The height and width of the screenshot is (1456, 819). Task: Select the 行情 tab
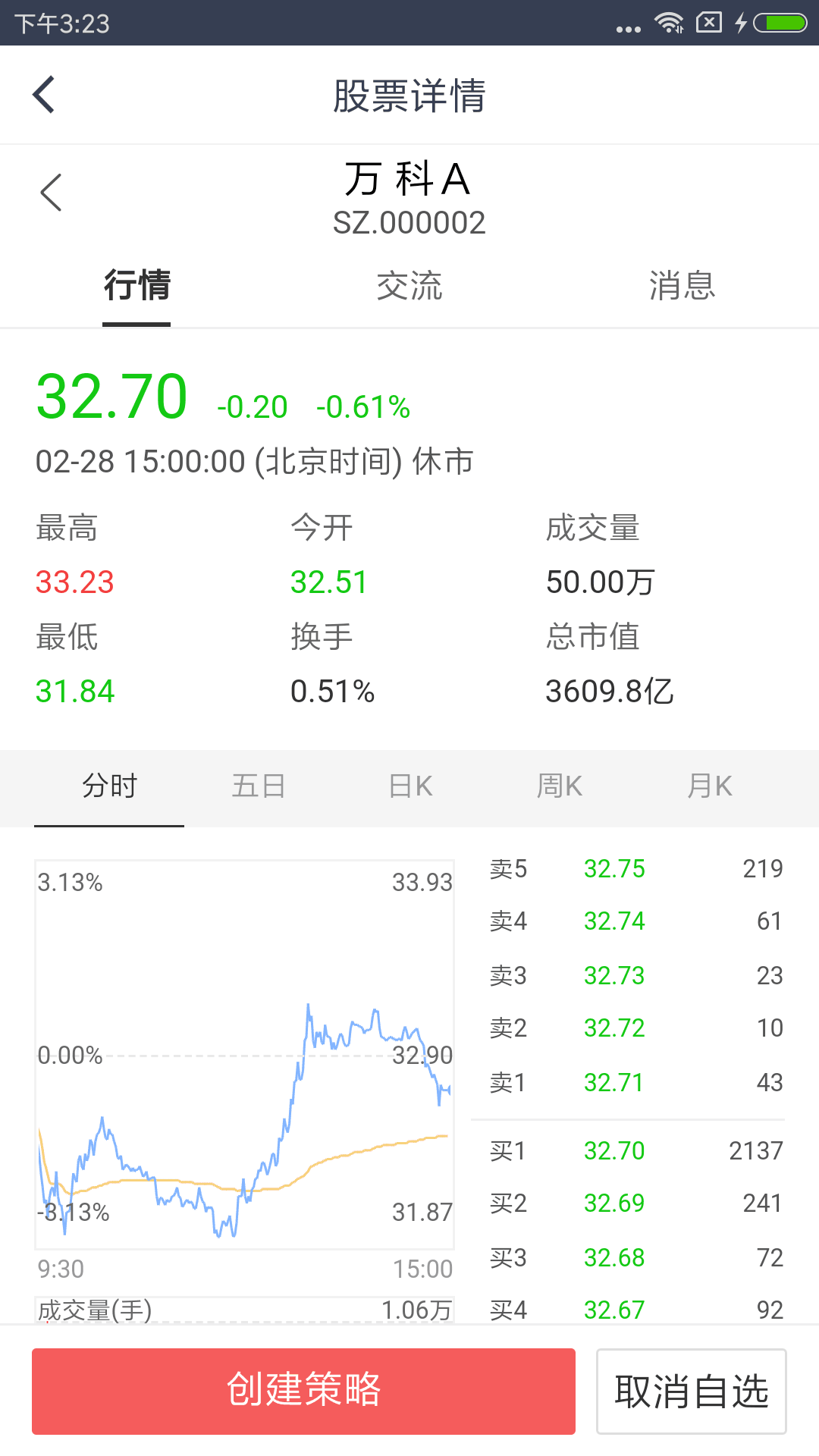pyautogui.click(x=136, y=287)
